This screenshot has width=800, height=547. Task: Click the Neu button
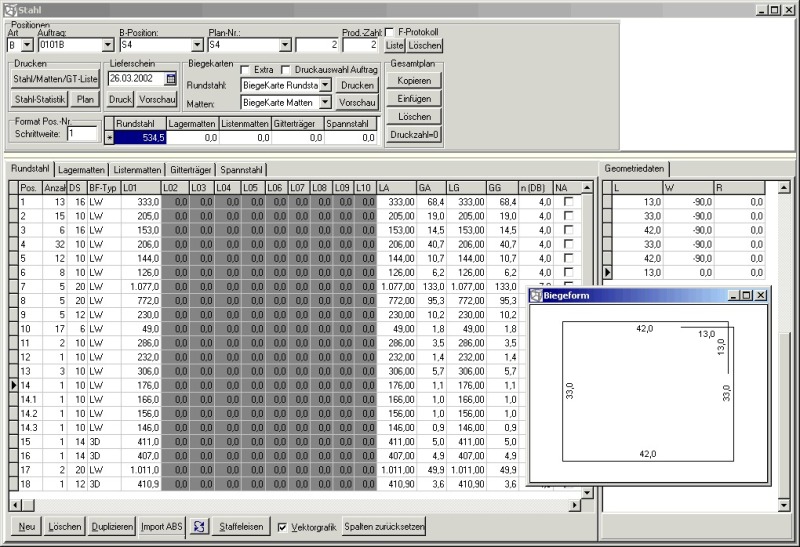[27, 527]
